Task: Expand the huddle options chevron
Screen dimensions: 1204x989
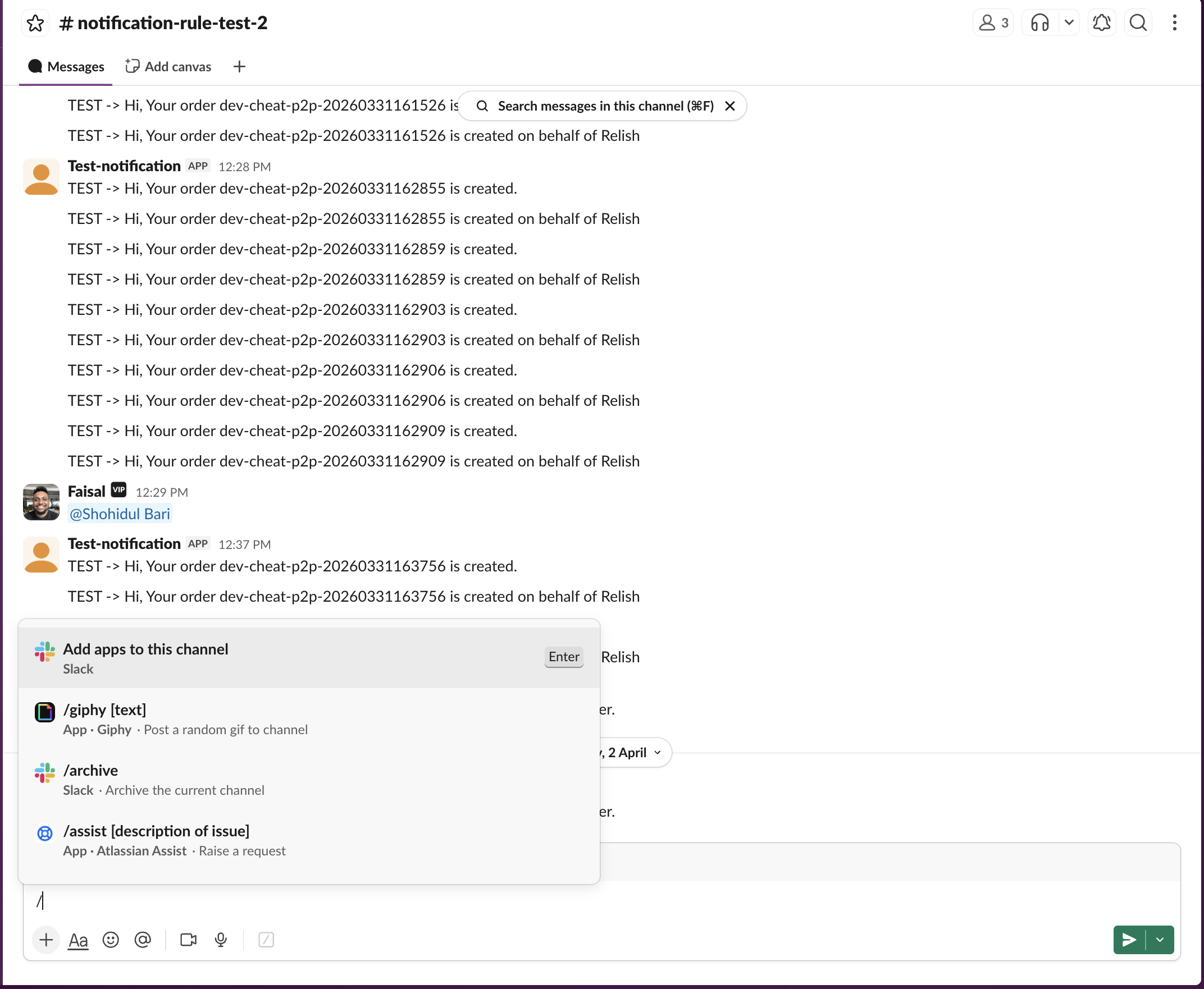Action: (x=1069, y=24)
